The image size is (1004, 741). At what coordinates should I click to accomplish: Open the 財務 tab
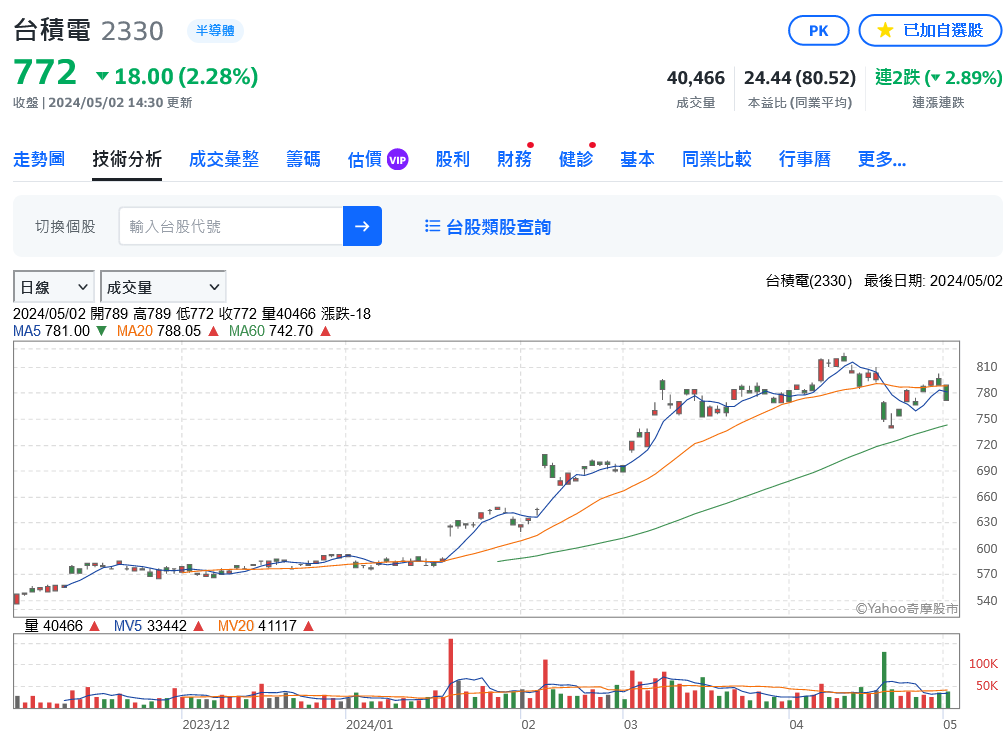(514, 159)
